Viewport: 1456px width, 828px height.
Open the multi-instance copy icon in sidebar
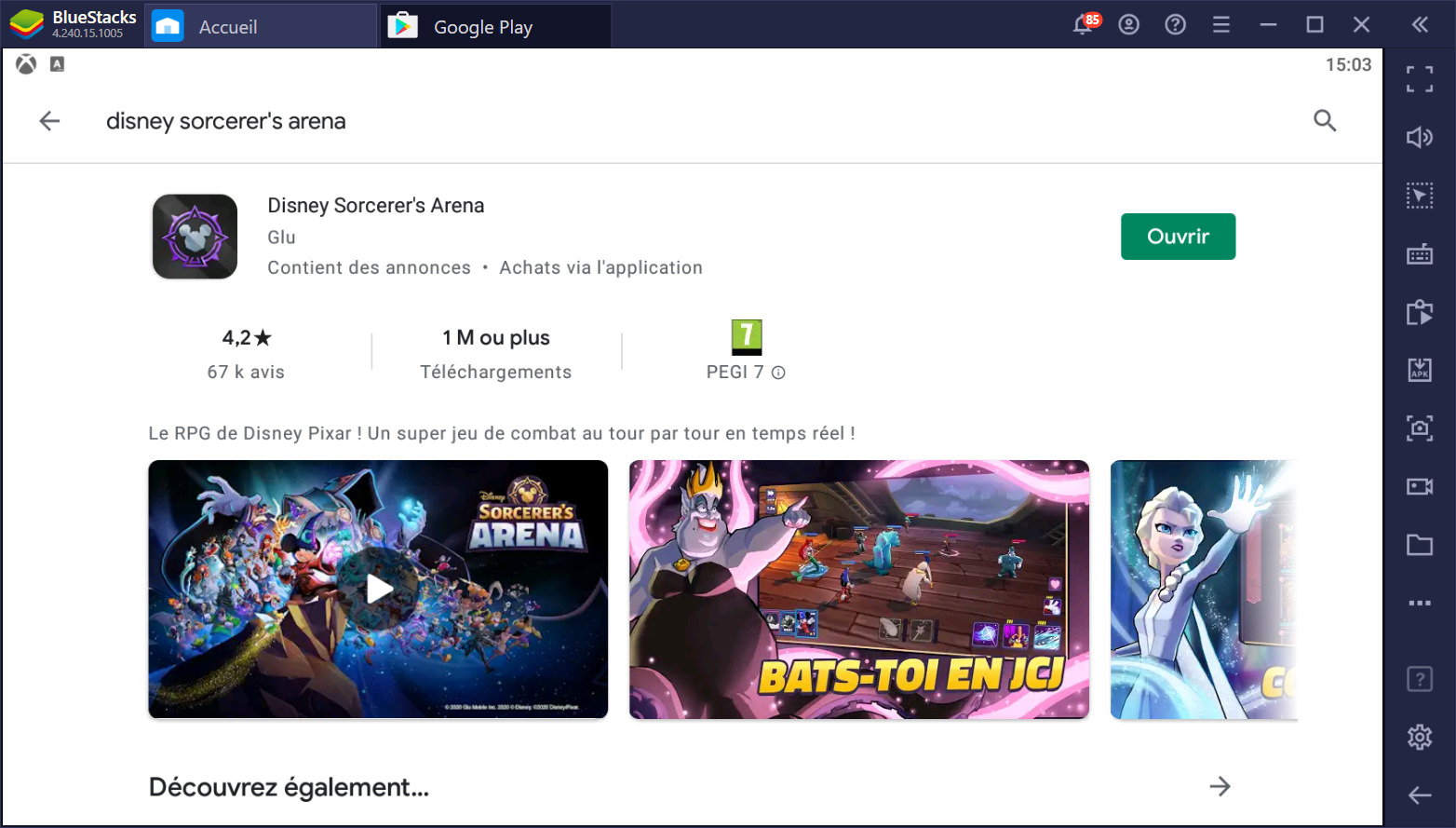[x=1420, y=312]
